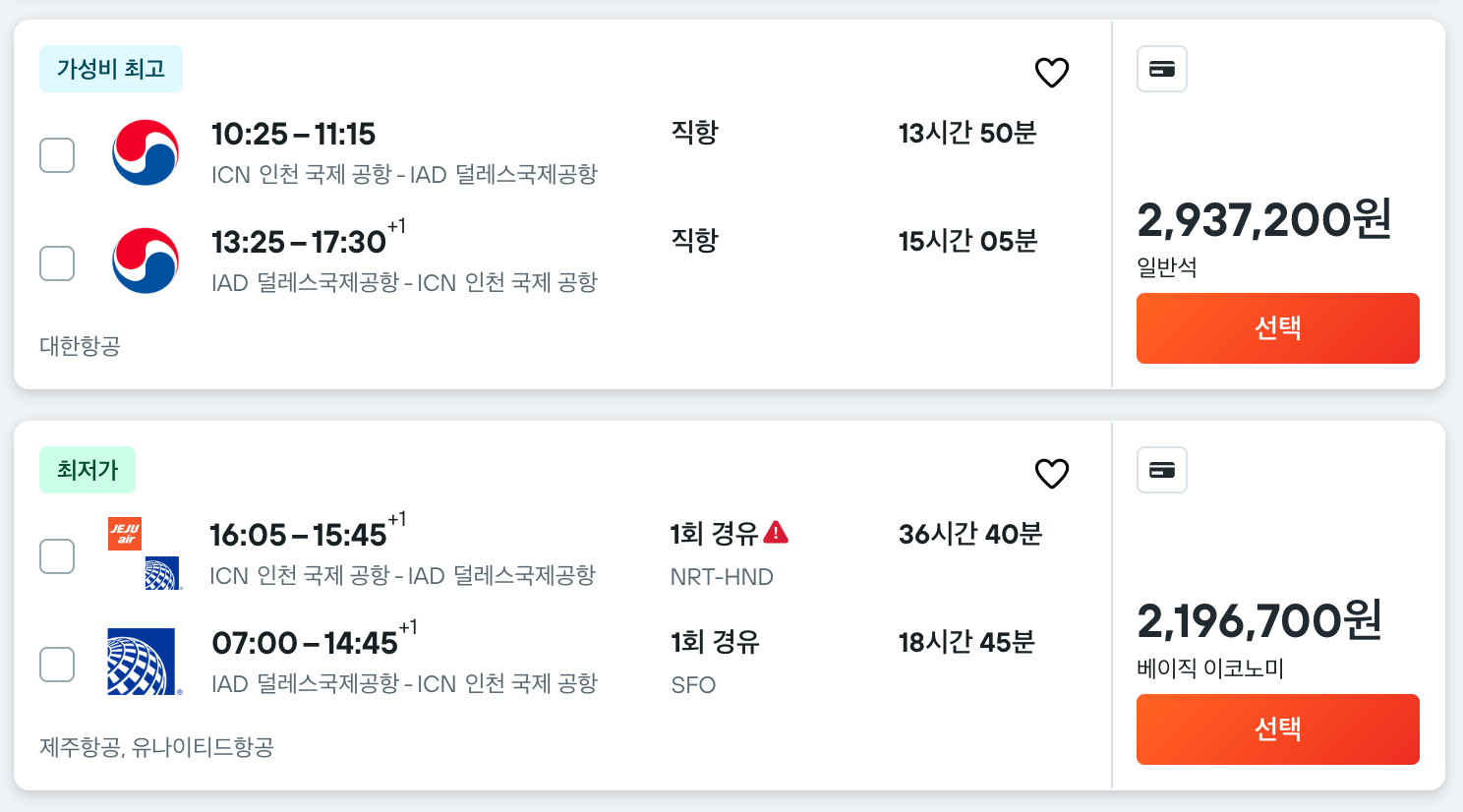Image resolution: width=1463 pixels, height=812 pixels.
Task: Check the Jeju Air outbound flight checkbox
Action: pos(57,555)
